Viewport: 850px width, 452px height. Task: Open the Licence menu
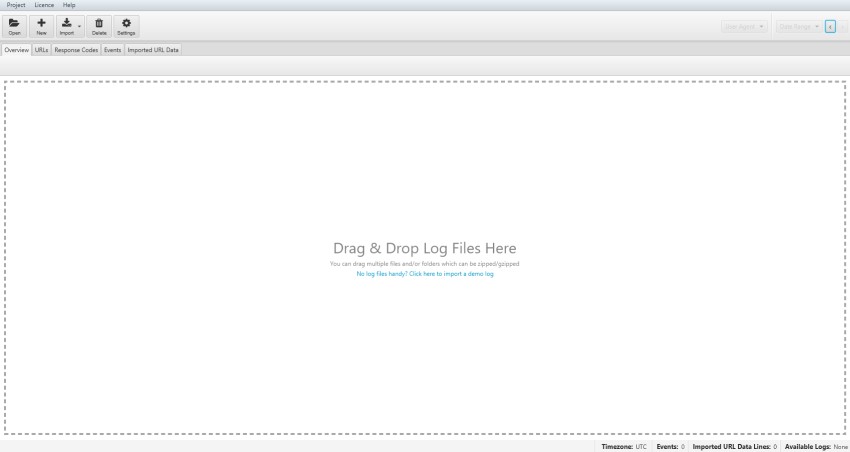point(44,5)
